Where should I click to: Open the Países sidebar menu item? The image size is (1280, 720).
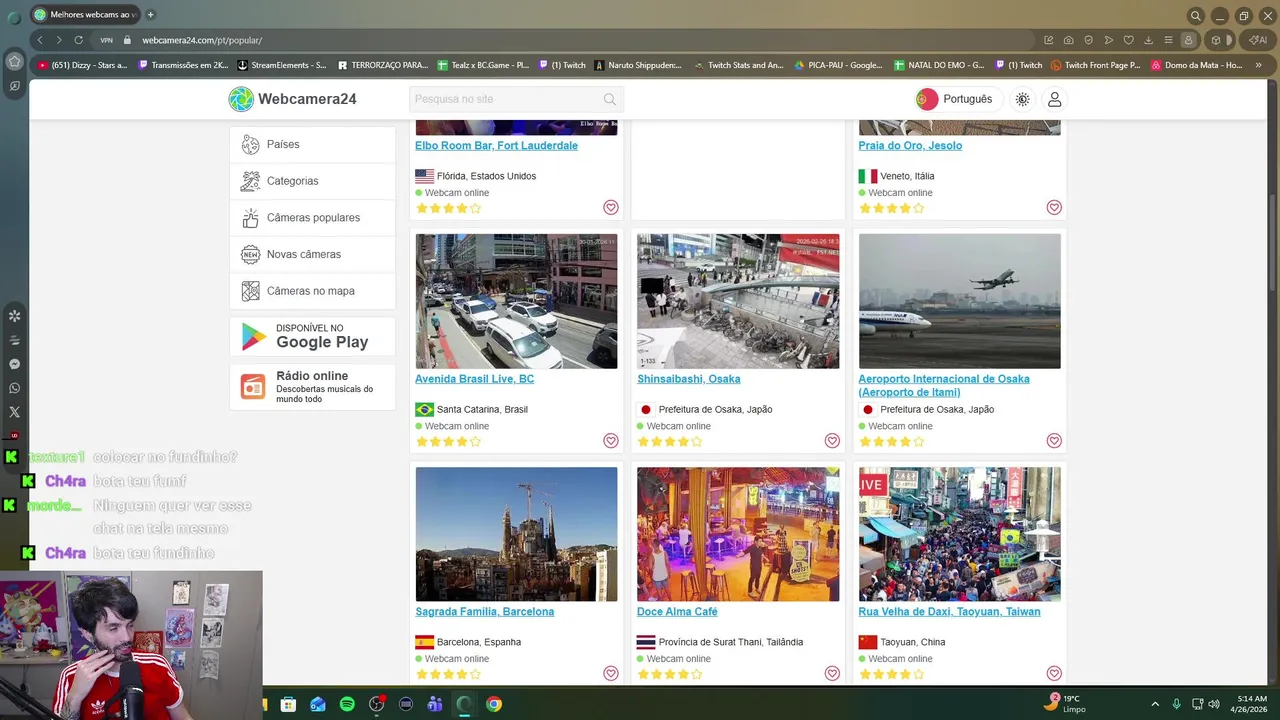click(312, 144)
